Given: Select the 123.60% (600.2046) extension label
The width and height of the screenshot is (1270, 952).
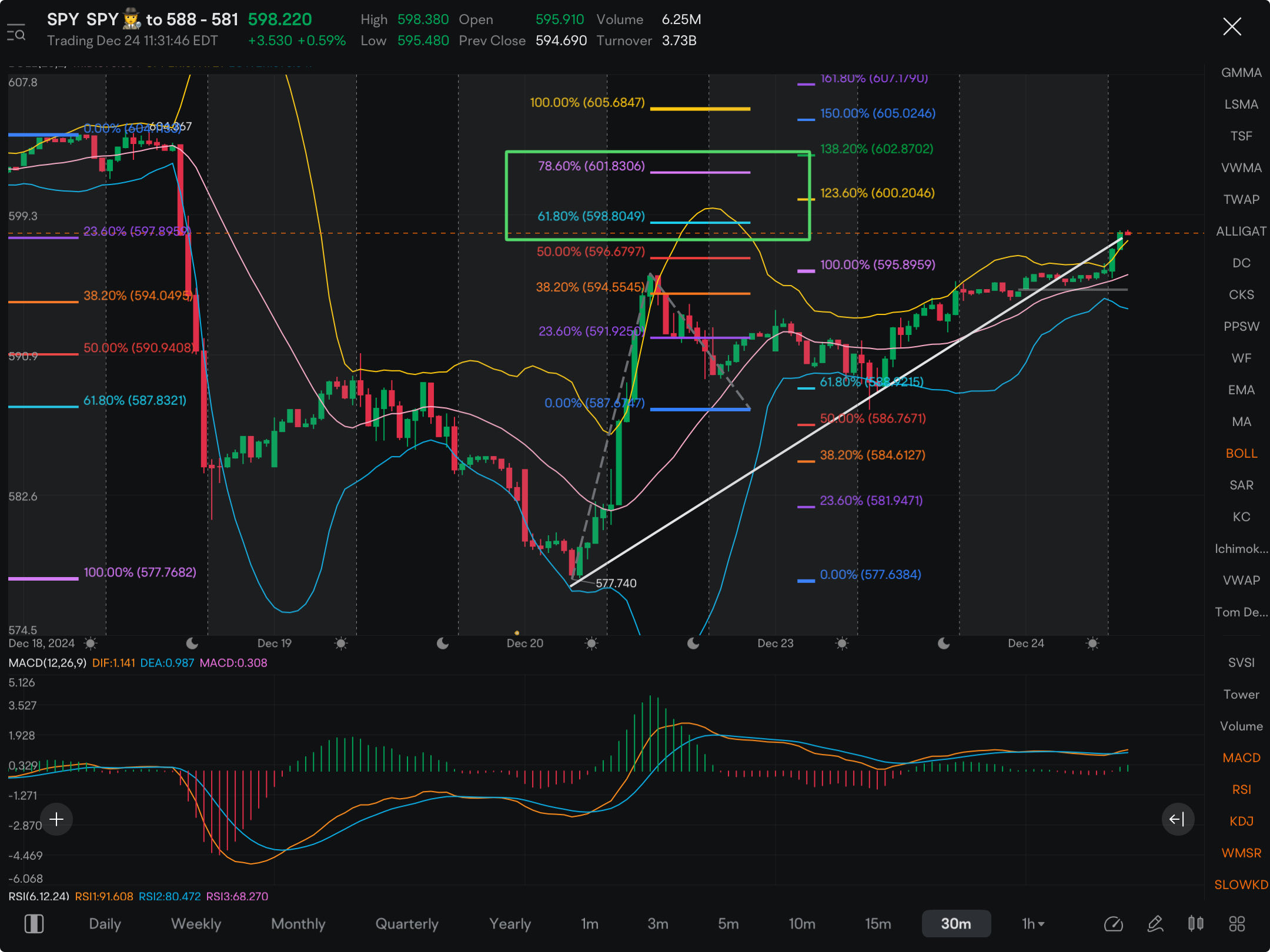Looking at the screenshot, I should click(877, 193).
